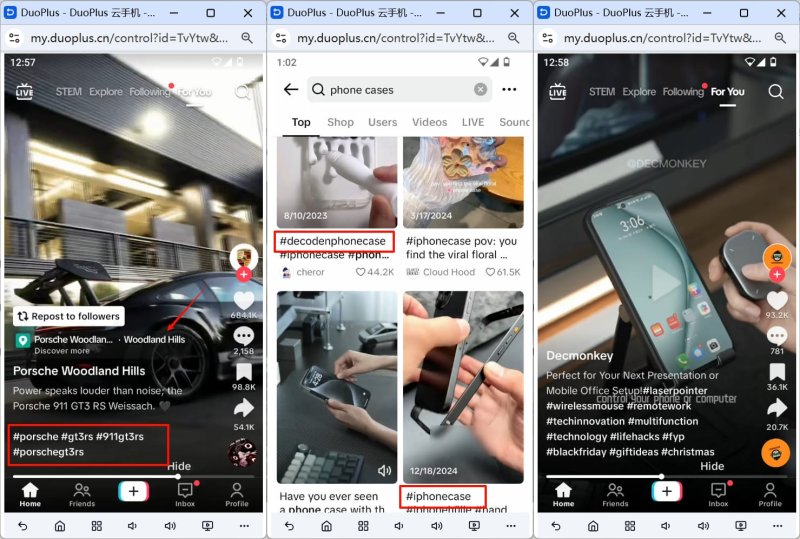The width and height of the screenshot is (800, 539).
Task: Unmute the keyboard phone case video
Action: (x=384, y=471)
